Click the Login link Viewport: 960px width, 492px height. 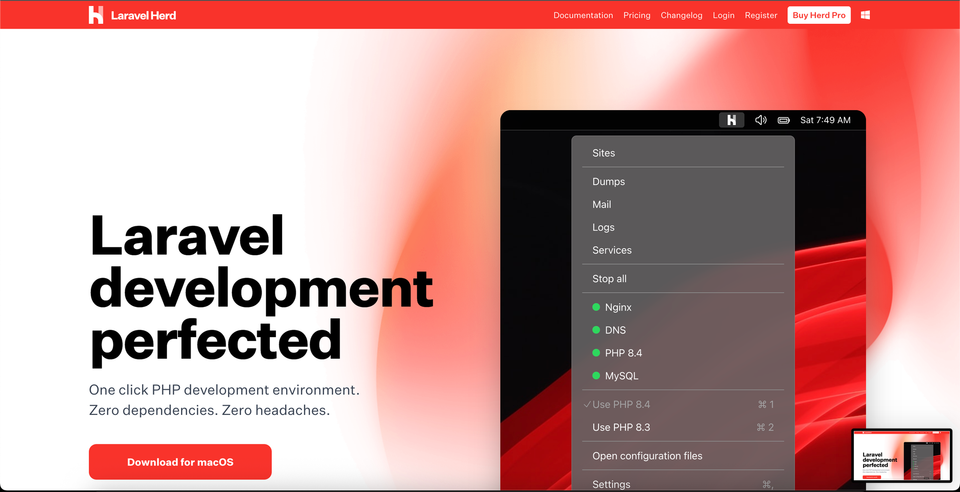coord(724,15)
